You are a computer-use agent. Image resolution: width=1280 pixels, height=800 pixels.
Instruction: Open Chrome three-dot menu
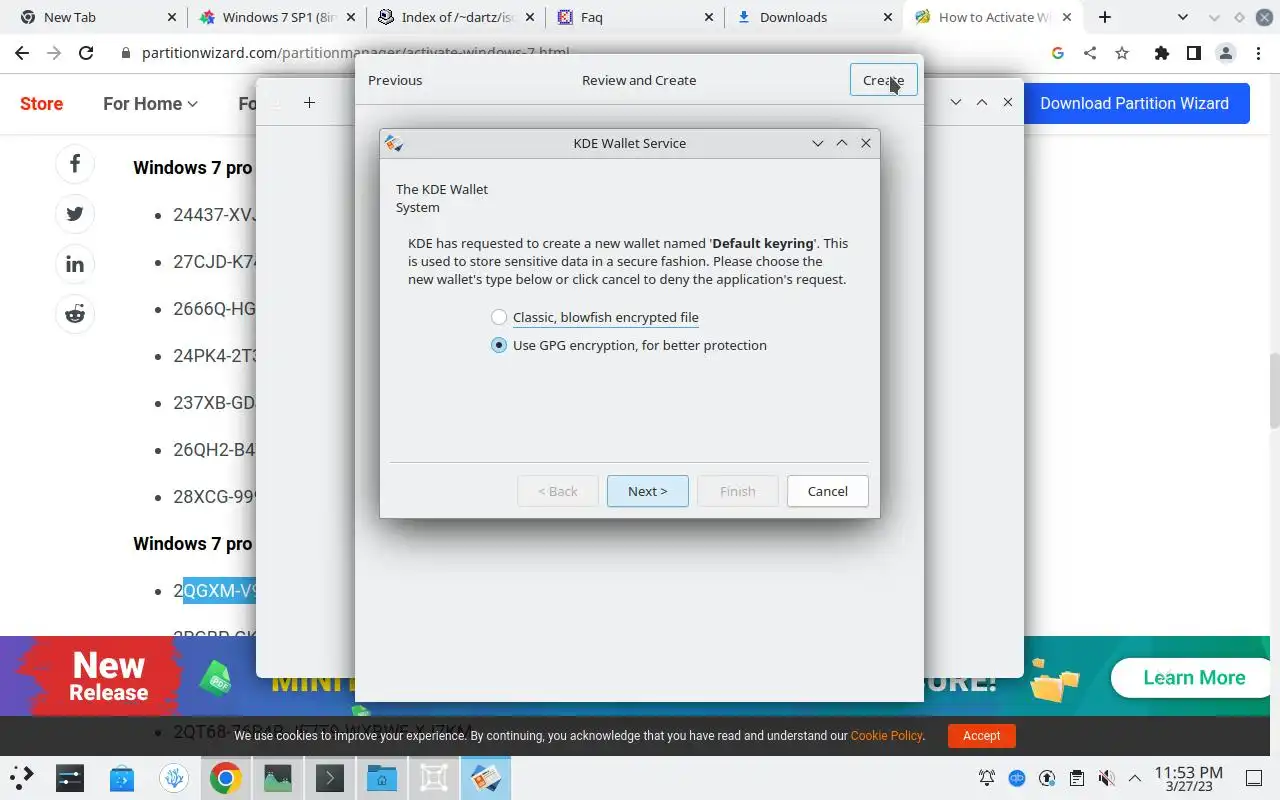(x=1258, y=53)
